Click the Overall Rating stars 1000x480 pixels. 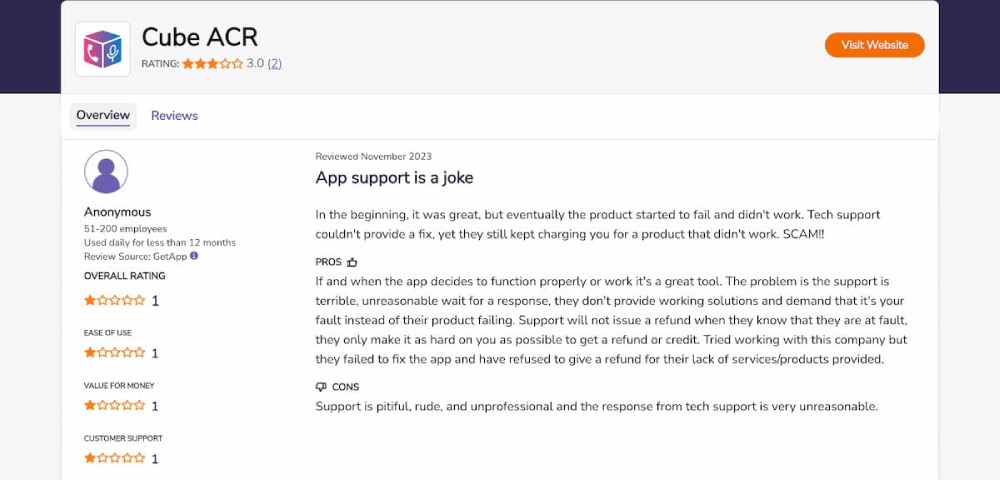(x=115, y=300)
